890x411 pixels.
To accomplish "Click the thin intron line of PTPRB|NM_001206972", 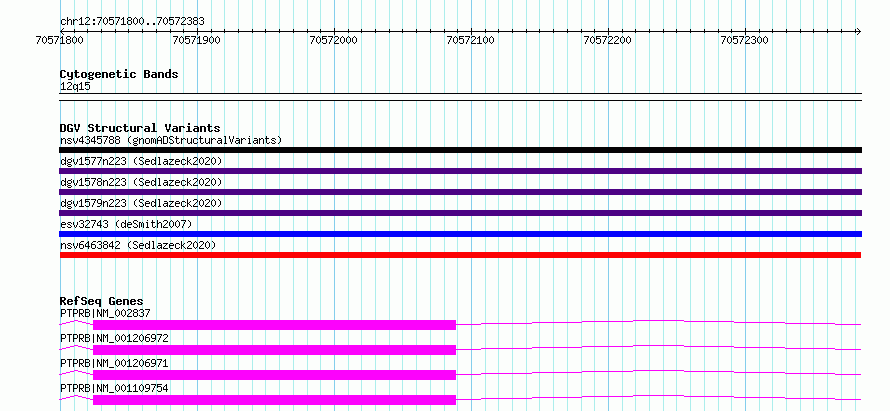I will click(658, 346).
